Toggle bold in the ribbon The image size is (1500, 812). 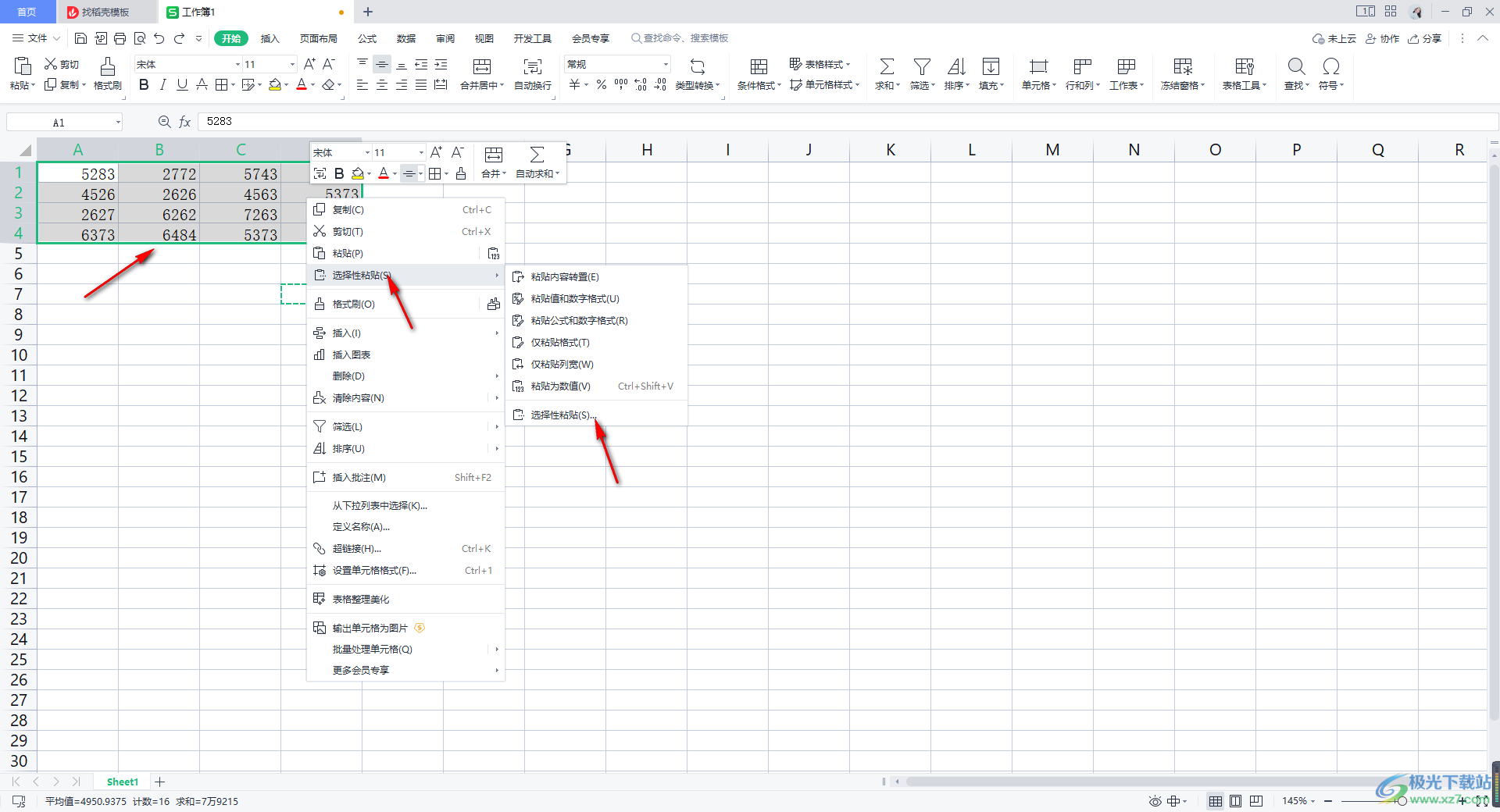(x=144, y=85)
